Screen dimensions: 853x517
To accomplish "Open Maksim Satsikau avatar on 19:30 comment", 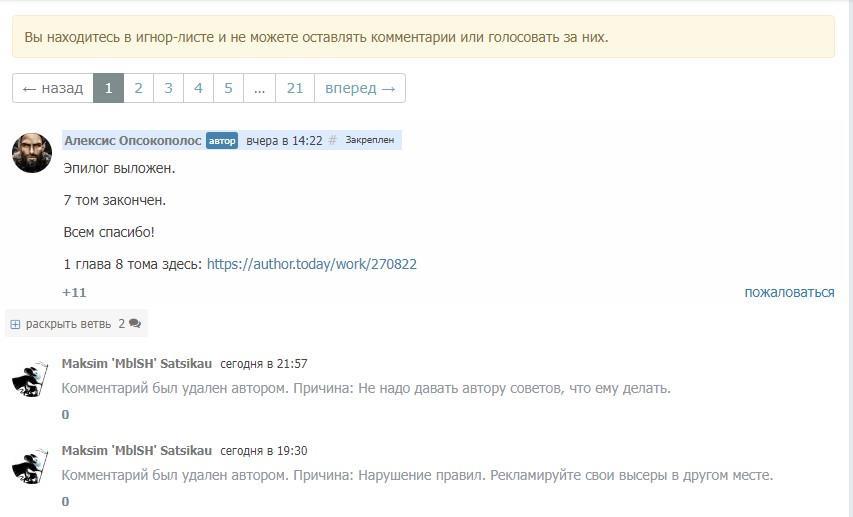I will coord(30,466).
